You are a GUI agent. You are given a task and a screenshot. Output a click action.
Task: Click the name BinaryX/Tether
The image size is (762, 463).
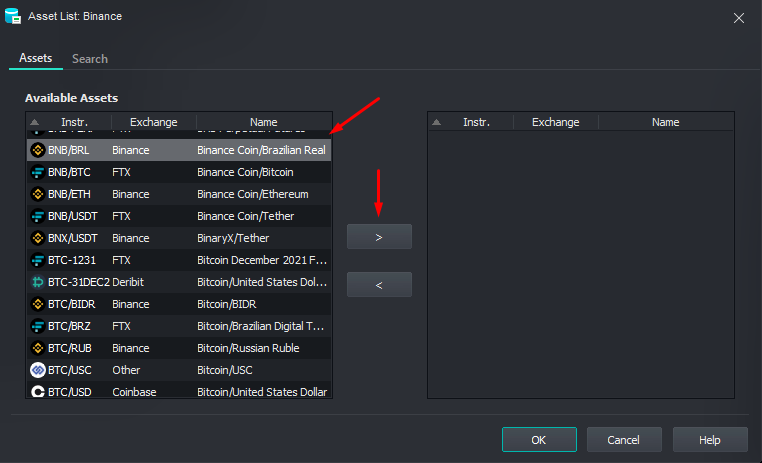pyautogui.click(x=233, y=238)
